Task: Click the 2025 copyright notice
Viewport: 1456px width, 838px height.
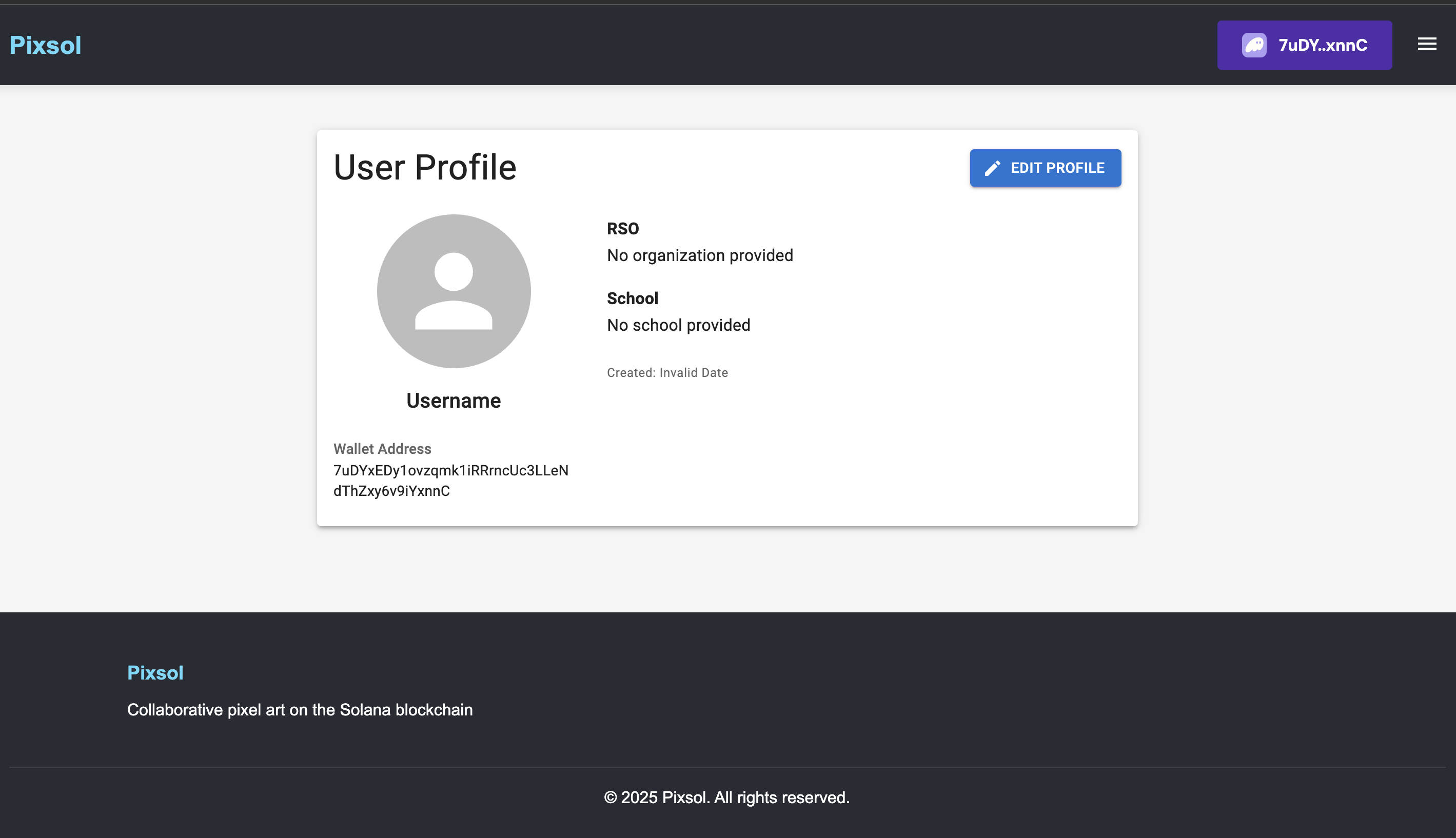Action: [x=726, y=797]
